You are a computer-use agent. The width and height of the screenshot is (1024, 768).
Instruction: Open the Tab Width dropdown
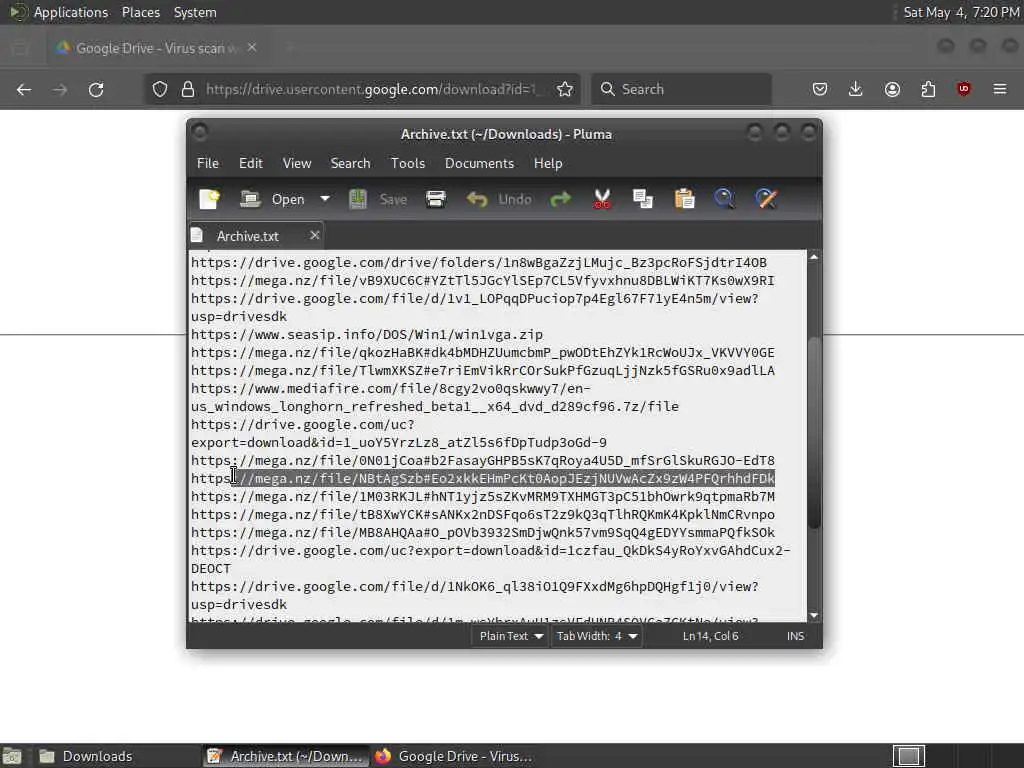pos(596,636)
